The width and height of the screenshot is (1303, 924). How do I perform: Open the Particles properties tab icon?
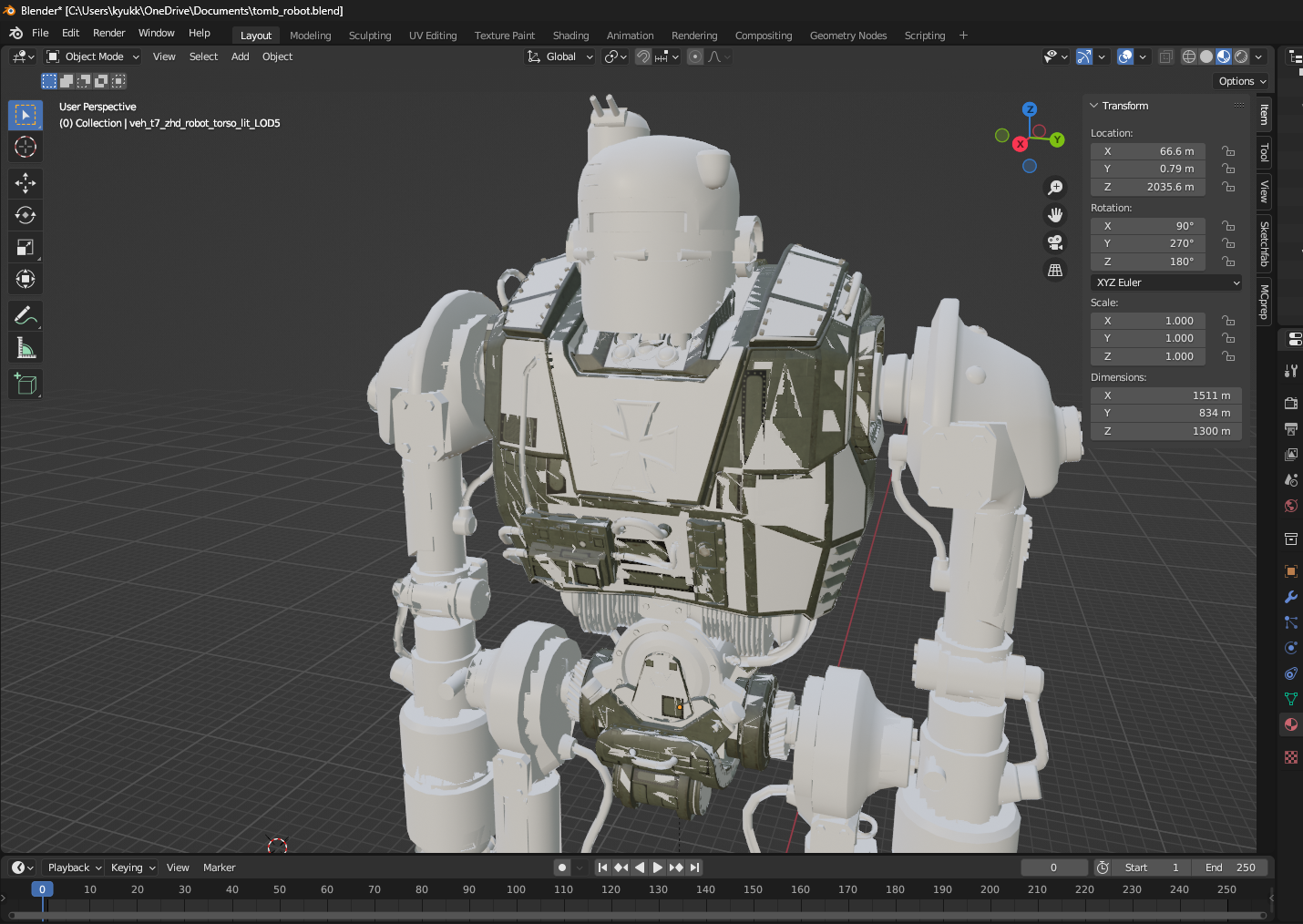point(1291,622)
